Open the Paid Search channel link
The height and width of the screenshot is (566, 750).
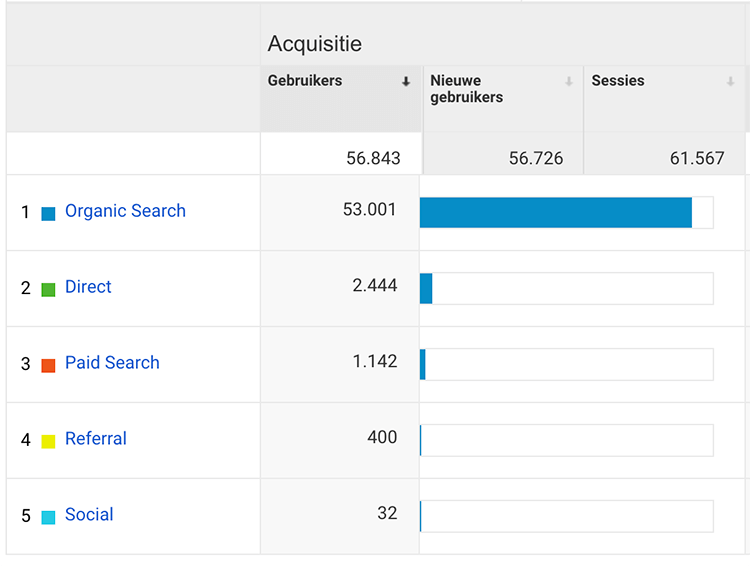pyautogui.click(x=112, y=363)
